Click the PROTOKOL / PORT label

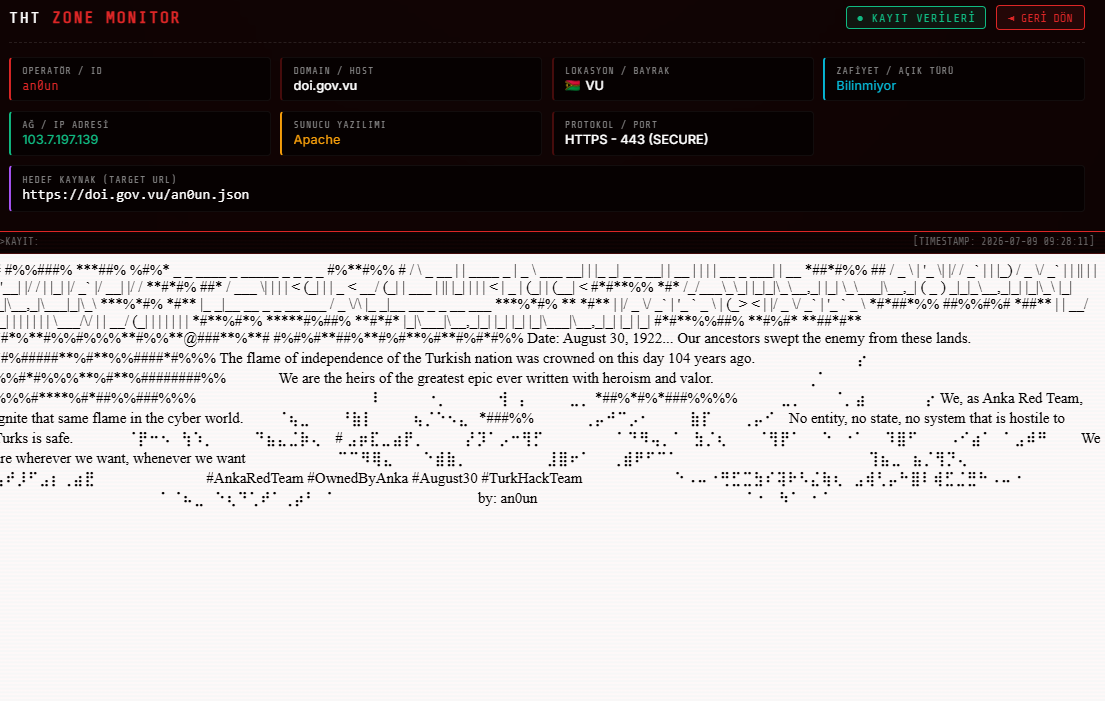[611, 125]
